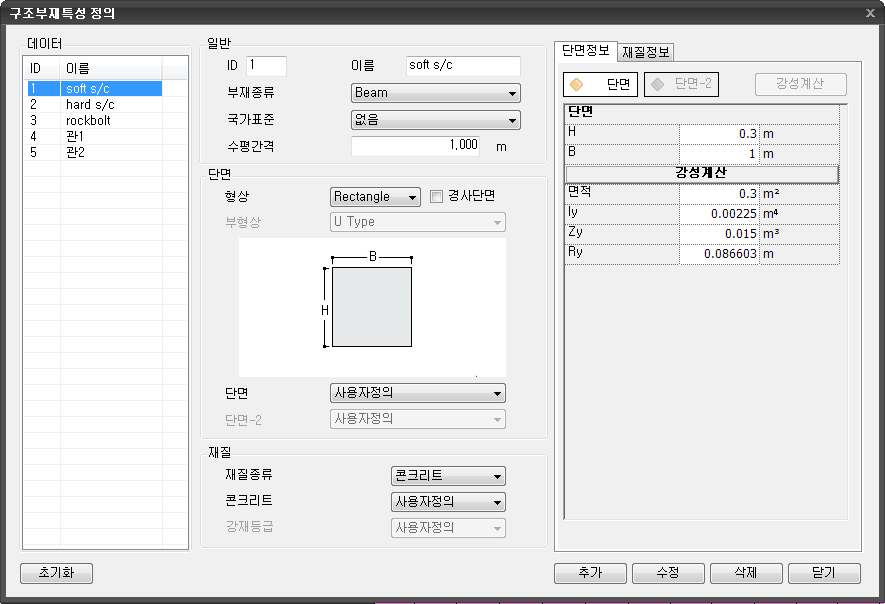Switch to the 재질정보 tab
885x604 pixels.
(x=646, y=52)
